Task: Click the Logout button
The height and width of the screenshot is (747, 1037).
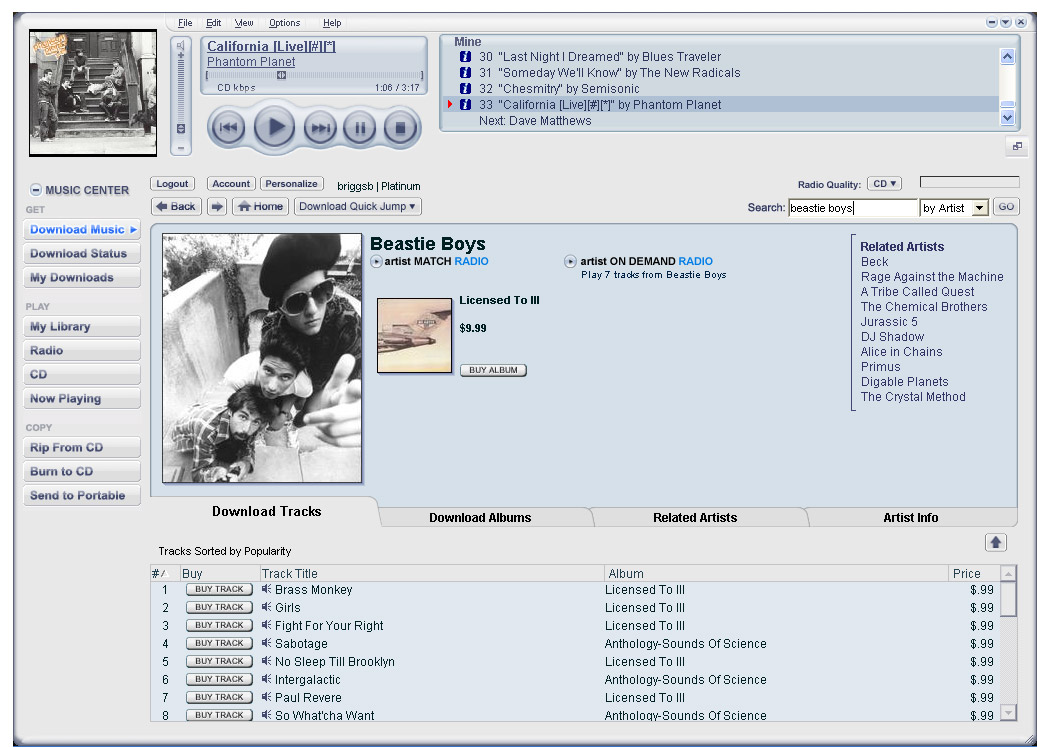Action: (172, 184)
